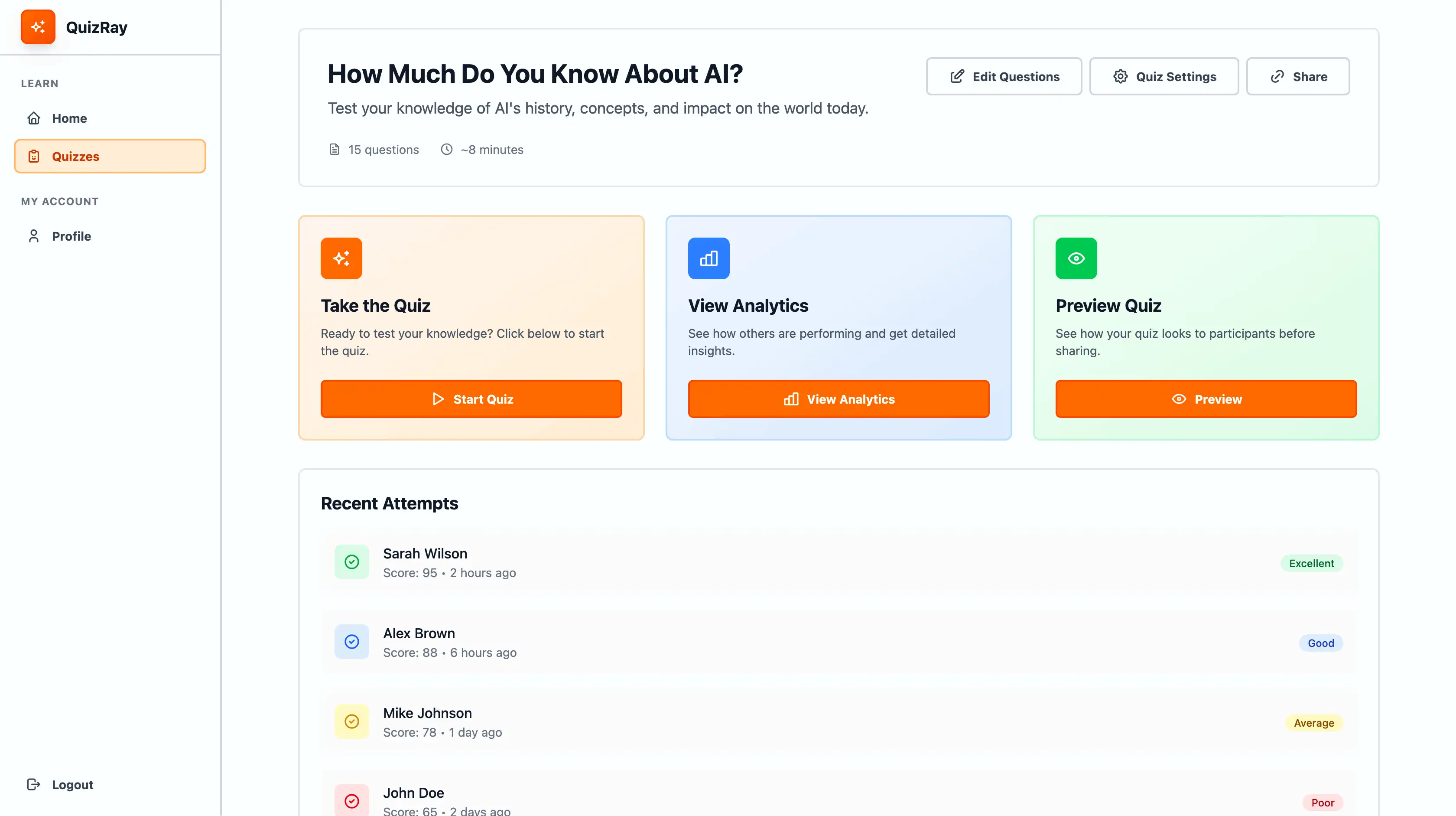Click the Home house icon
The width and height of the screenshot is (1456, 816).
point(34,118)
